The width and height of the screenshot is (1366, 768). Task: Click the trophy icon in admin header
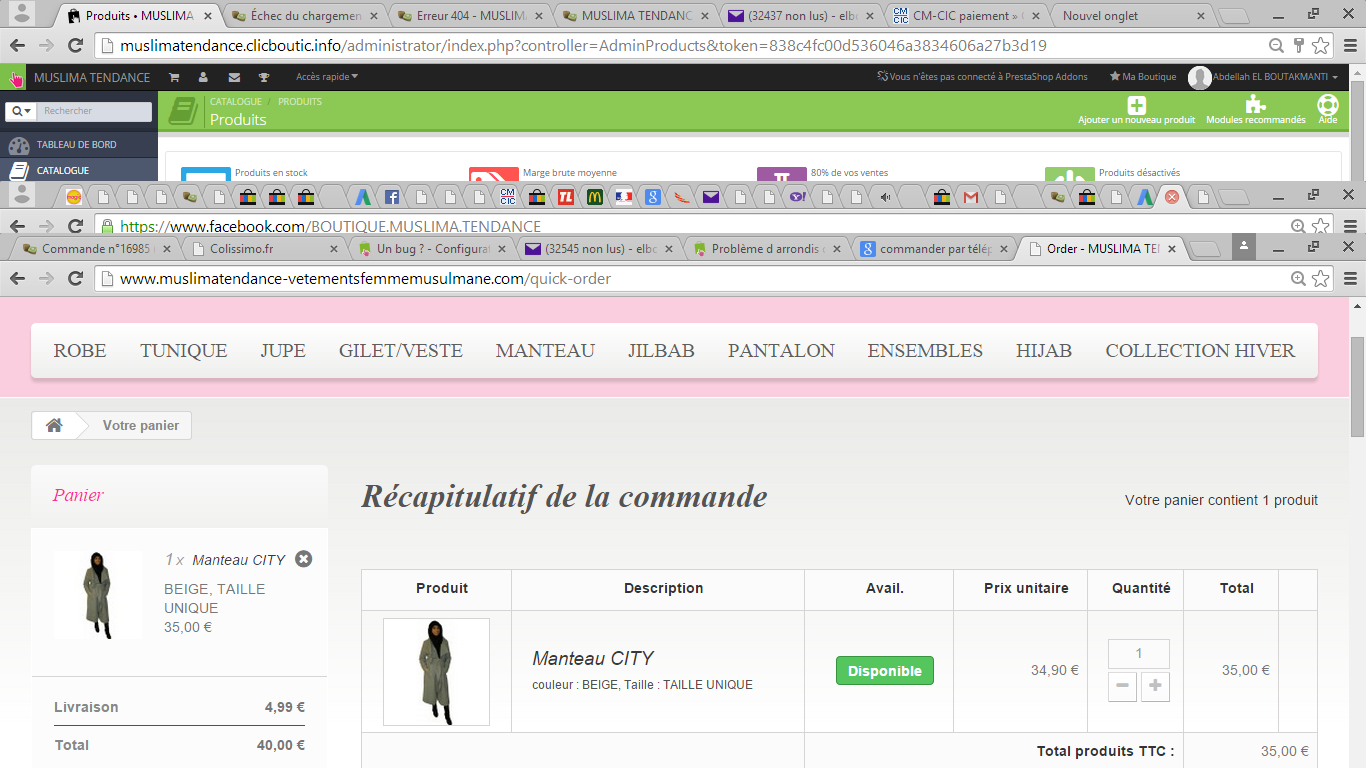(264, 77)
